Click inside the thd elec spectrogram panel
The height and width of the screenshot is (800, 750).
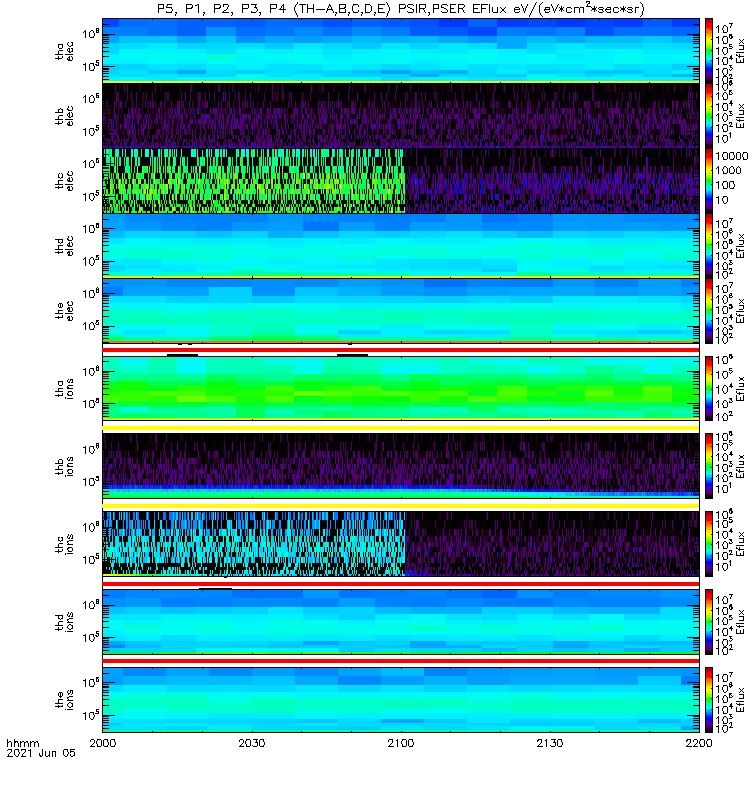click(401, 245)
